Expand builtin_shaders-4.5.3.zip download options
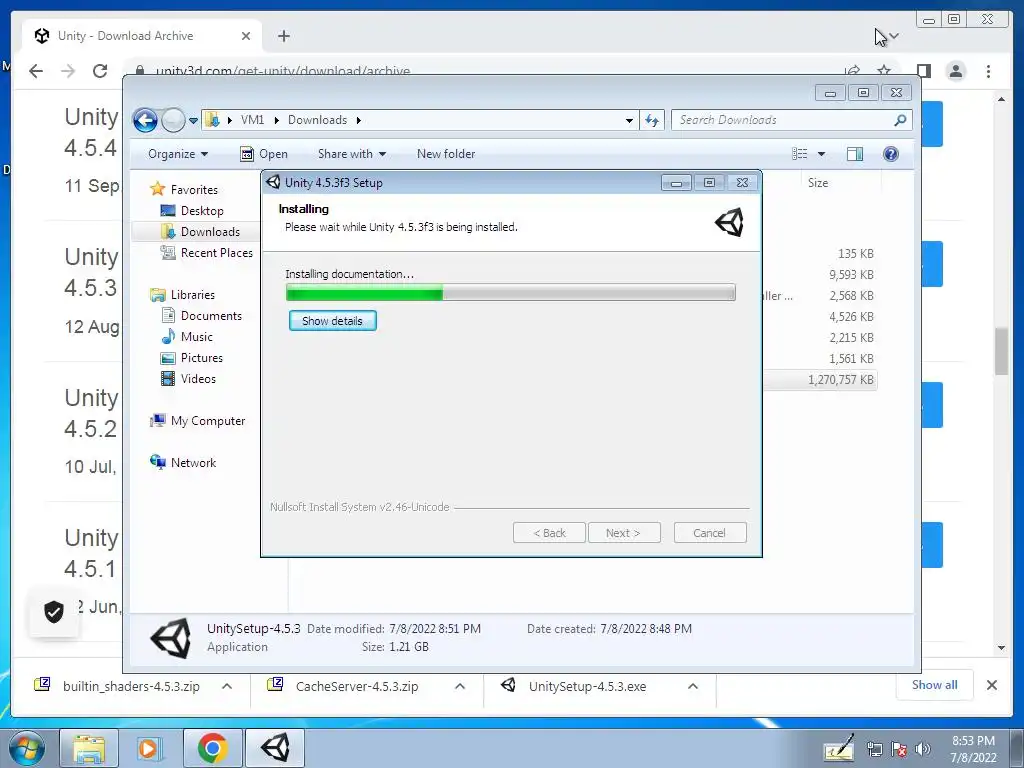The image size is (1024, 768). click(227, 686)
